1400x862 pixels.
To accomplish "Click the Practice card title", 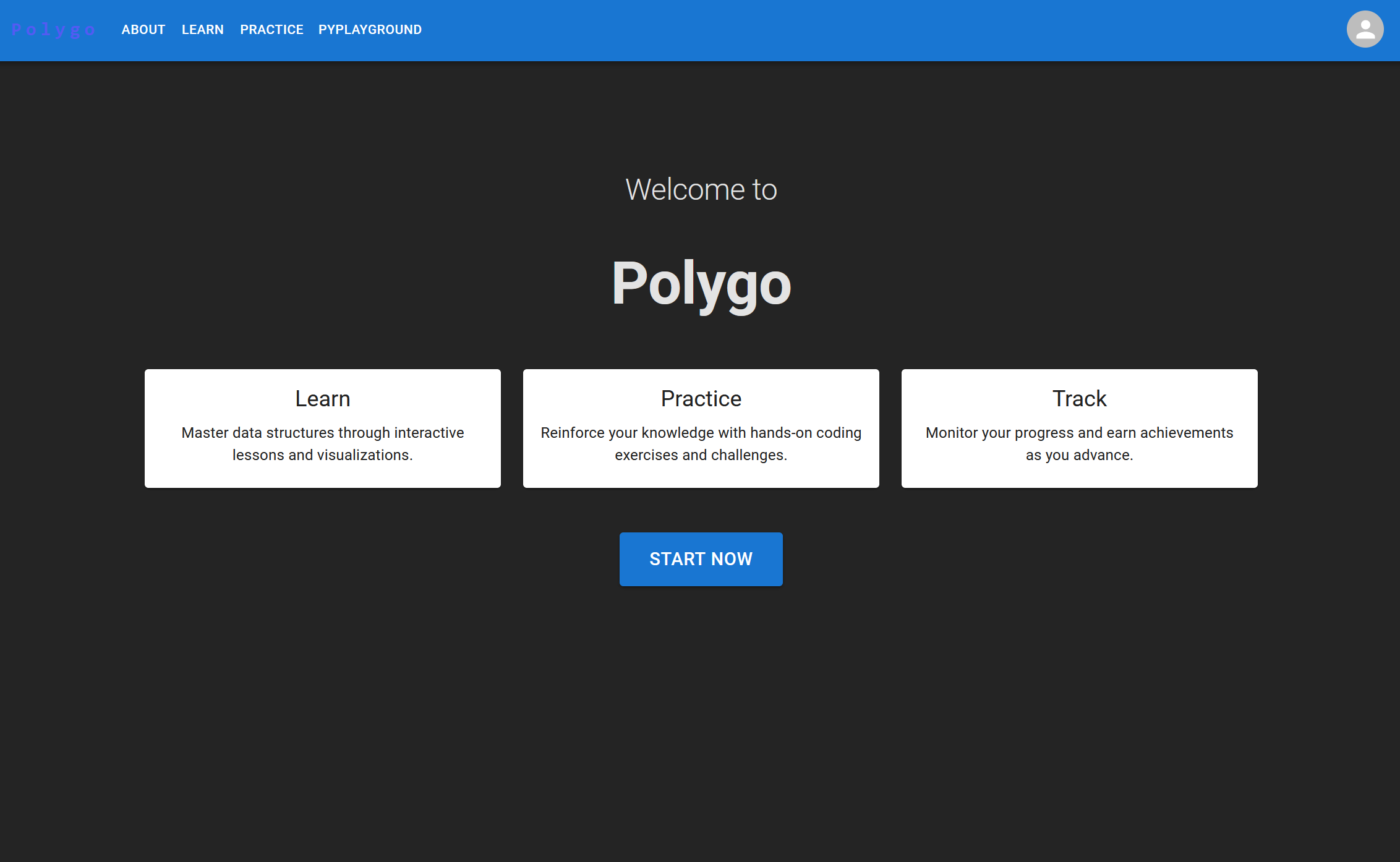I will point(701,399).
